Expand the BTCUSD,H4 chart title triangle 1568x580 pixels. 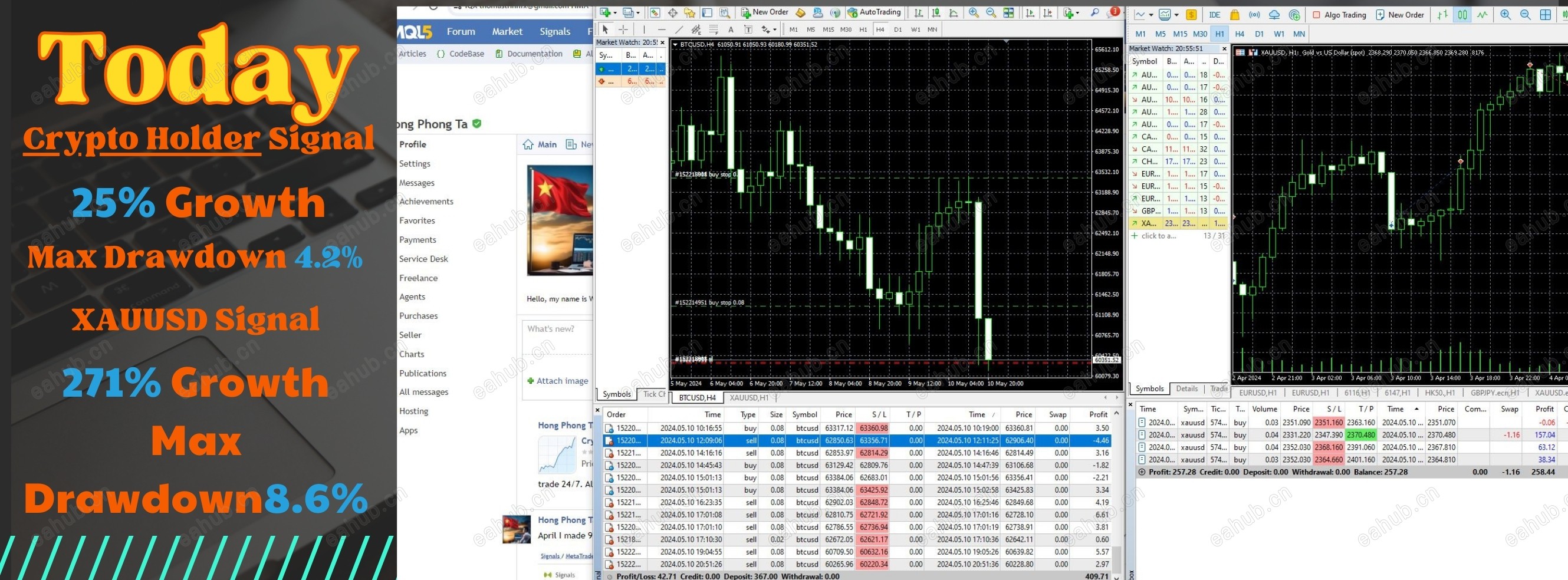pyautogui.click(x=675, y=44)
